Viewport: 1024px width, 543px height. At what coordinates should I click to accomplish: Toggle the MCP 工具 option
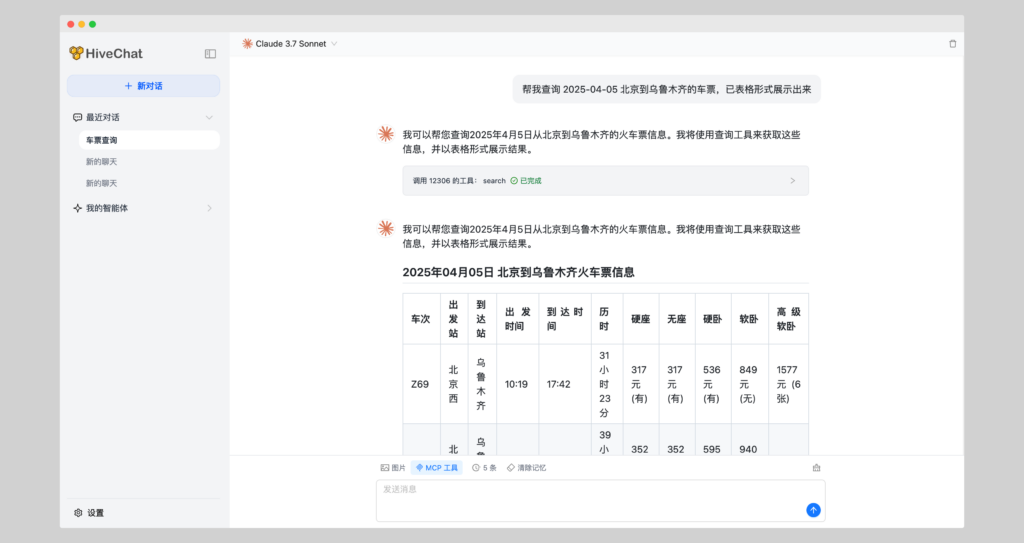[x=437, y=468]
